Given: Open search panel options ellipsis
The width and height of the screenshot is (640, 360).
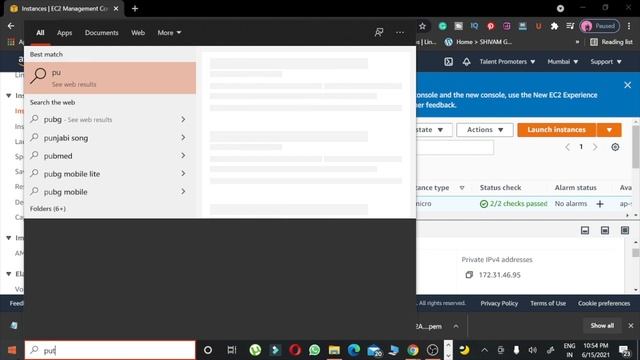Looking at the screenshot, I should tap(400, 32).
